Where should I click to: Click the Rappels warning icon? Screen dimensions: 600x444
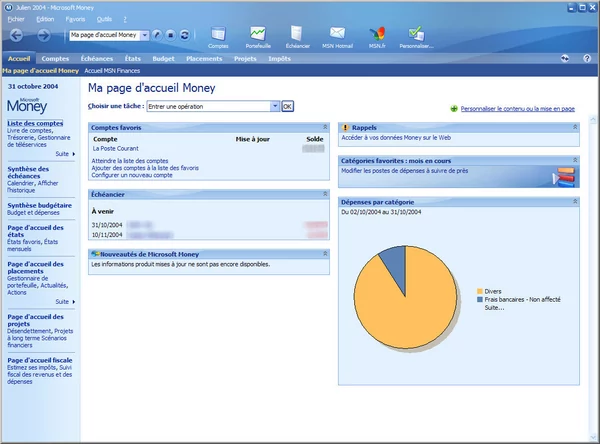pos(345,127)
